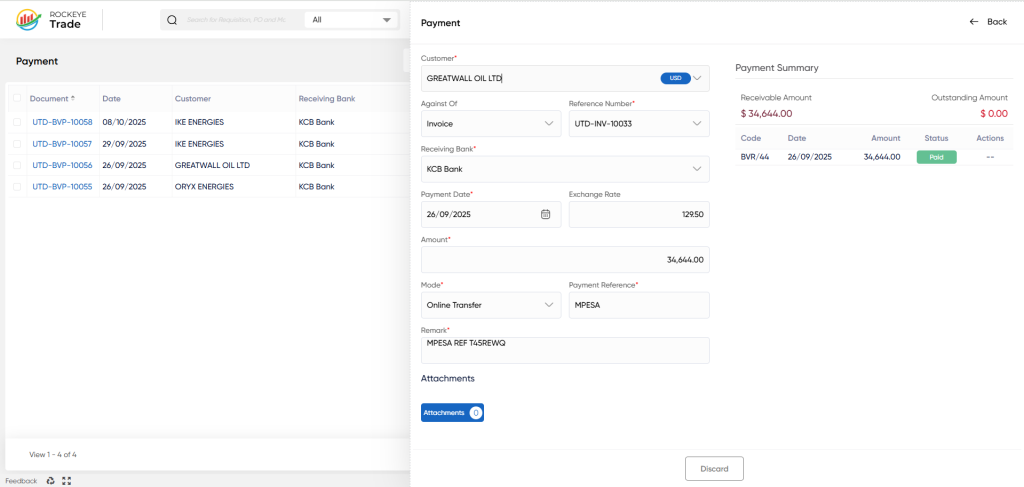Click the Feedback link
Viewport: 1024px width, 487px height.
pyautogui.click(x=22, y=481)
